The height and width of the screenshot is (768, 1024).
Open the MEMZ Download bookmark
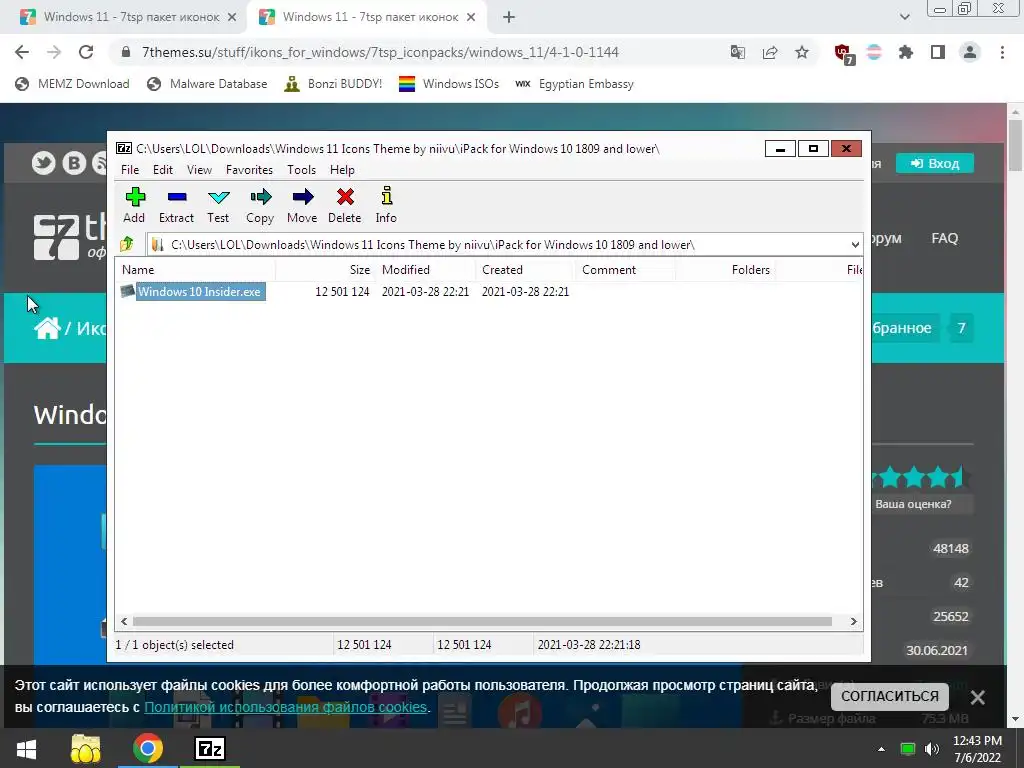tap(72, 84)
